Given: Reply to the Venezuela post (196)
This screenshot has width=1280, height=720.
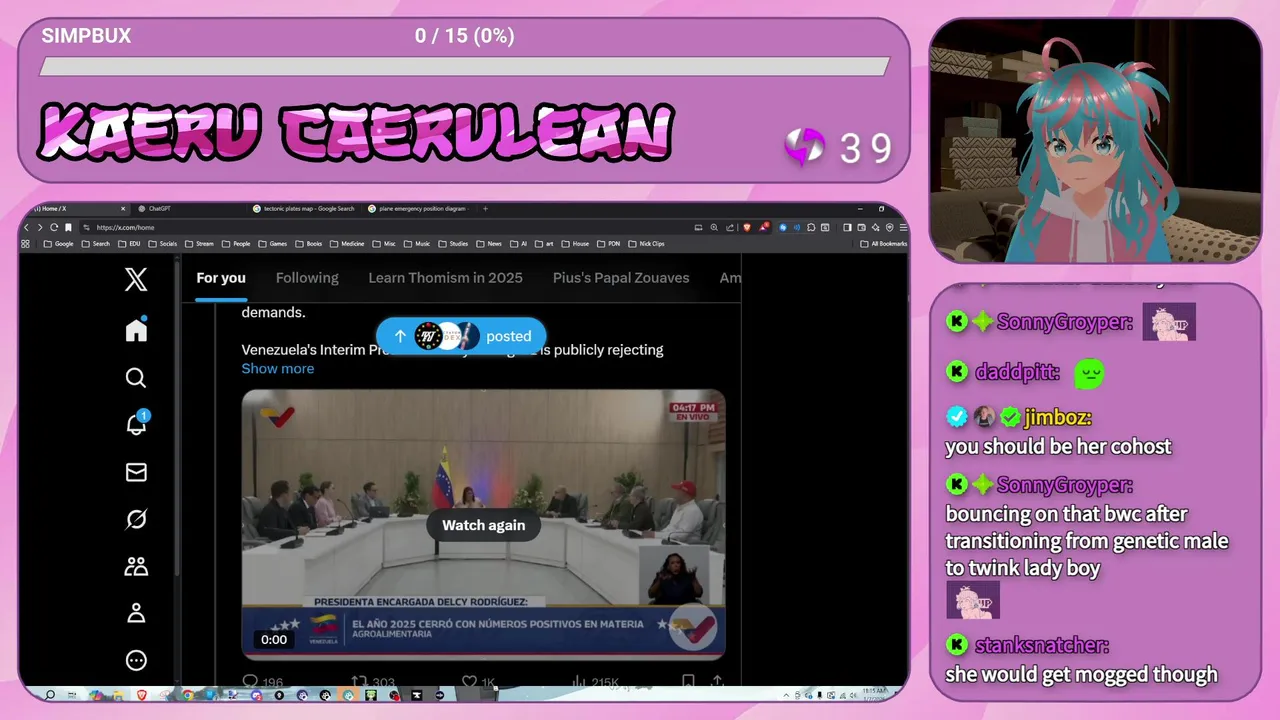Looking at the screenshot, I should click(x=262, y=682).
